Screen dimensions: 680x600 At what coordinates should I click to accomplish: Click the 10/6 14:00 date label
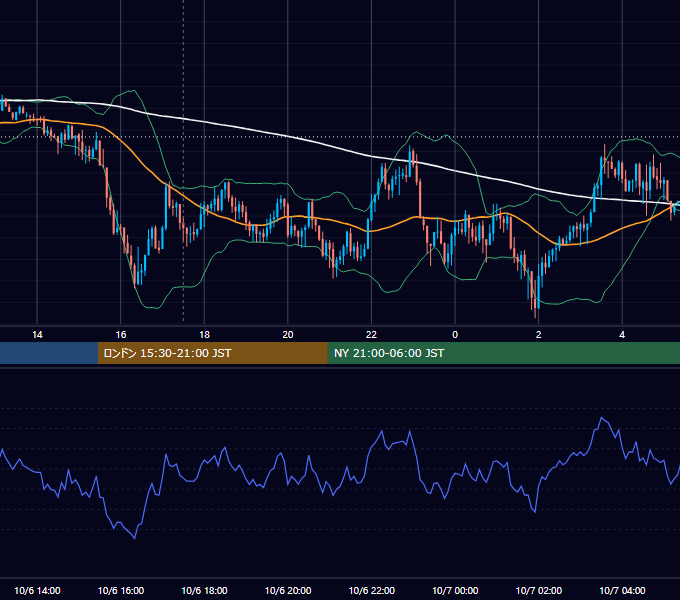click(37, 590)
